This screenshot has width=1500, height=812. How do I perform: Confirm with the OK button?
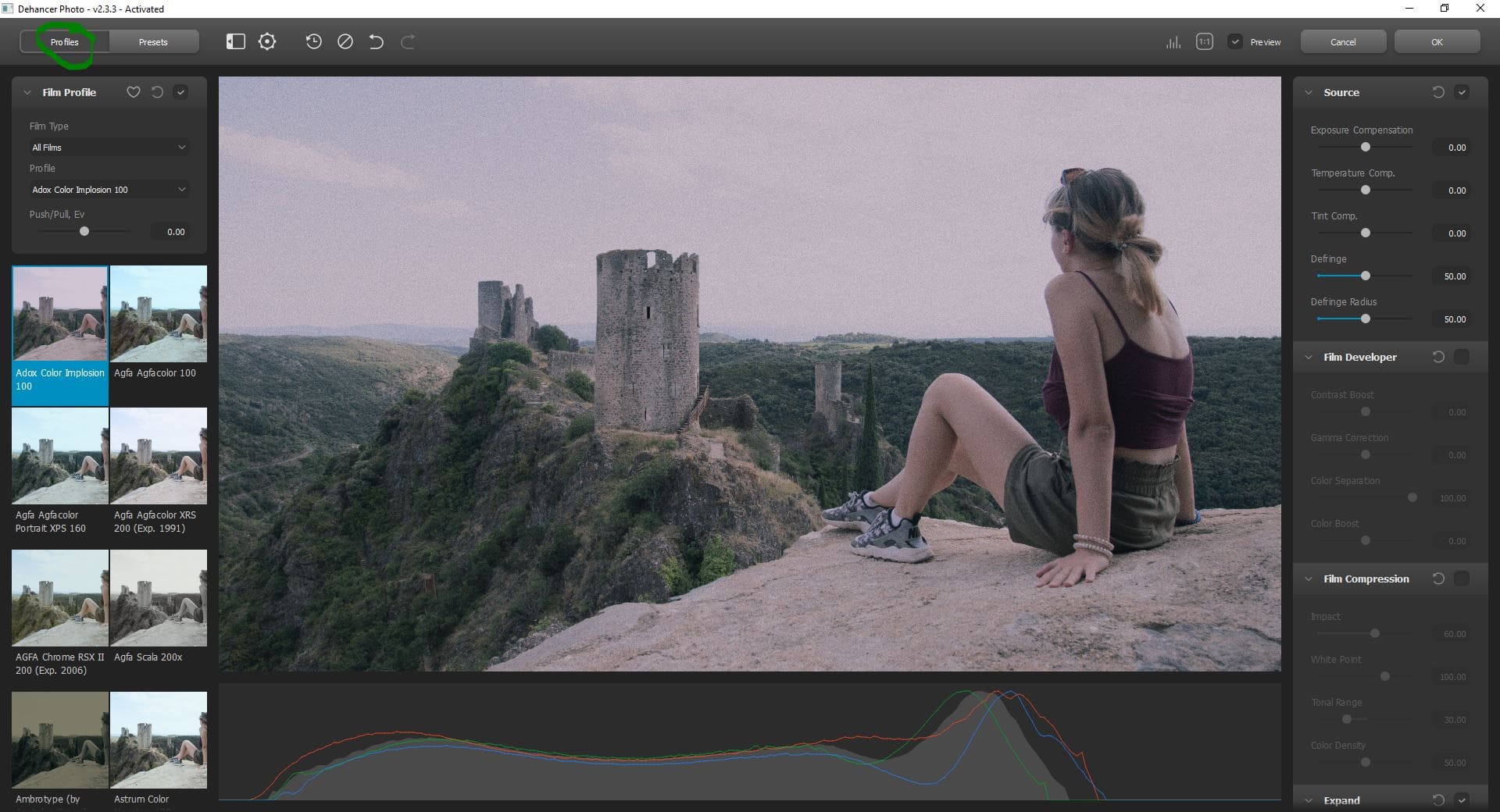(x=1437, y=42)
